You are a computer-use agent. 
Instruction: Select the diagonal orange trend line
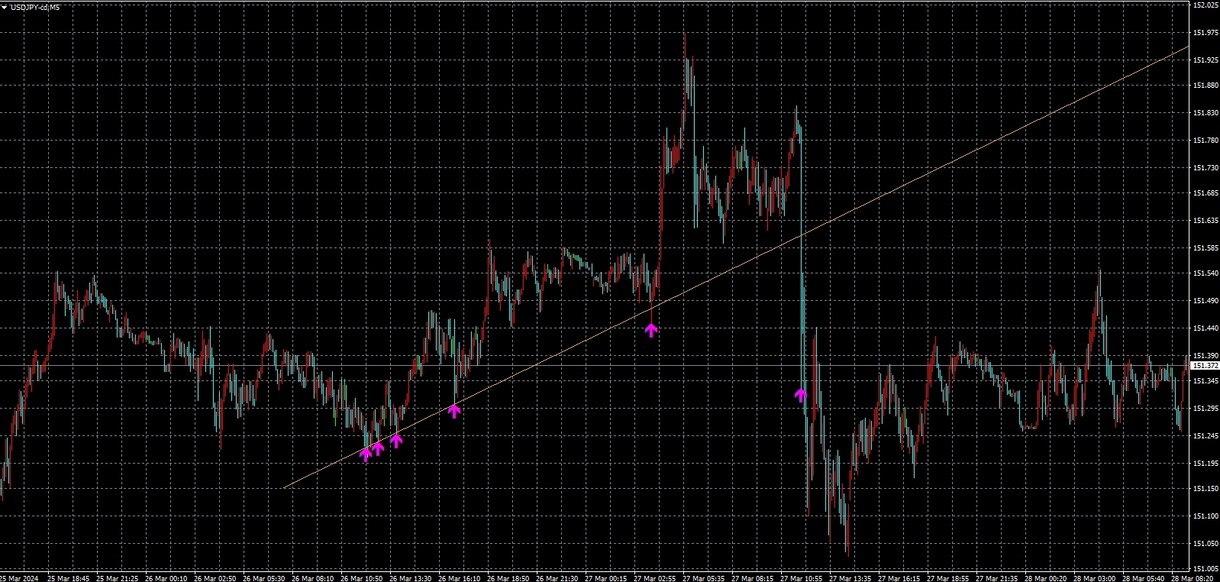(x=737, y=267)
